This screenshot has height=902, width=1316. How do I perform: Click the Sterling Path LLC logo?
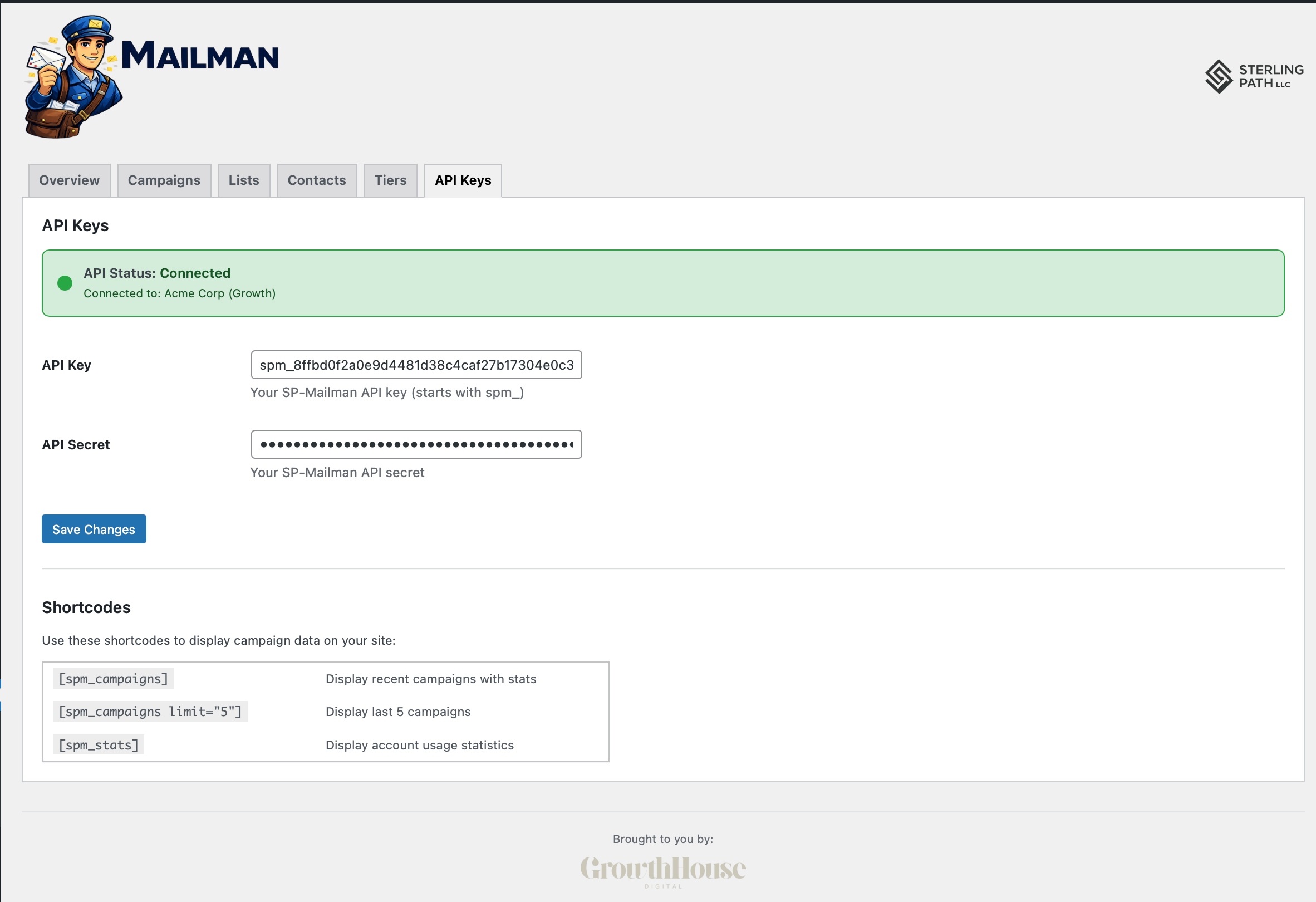pyautogui.click(x=1254, y=77)
